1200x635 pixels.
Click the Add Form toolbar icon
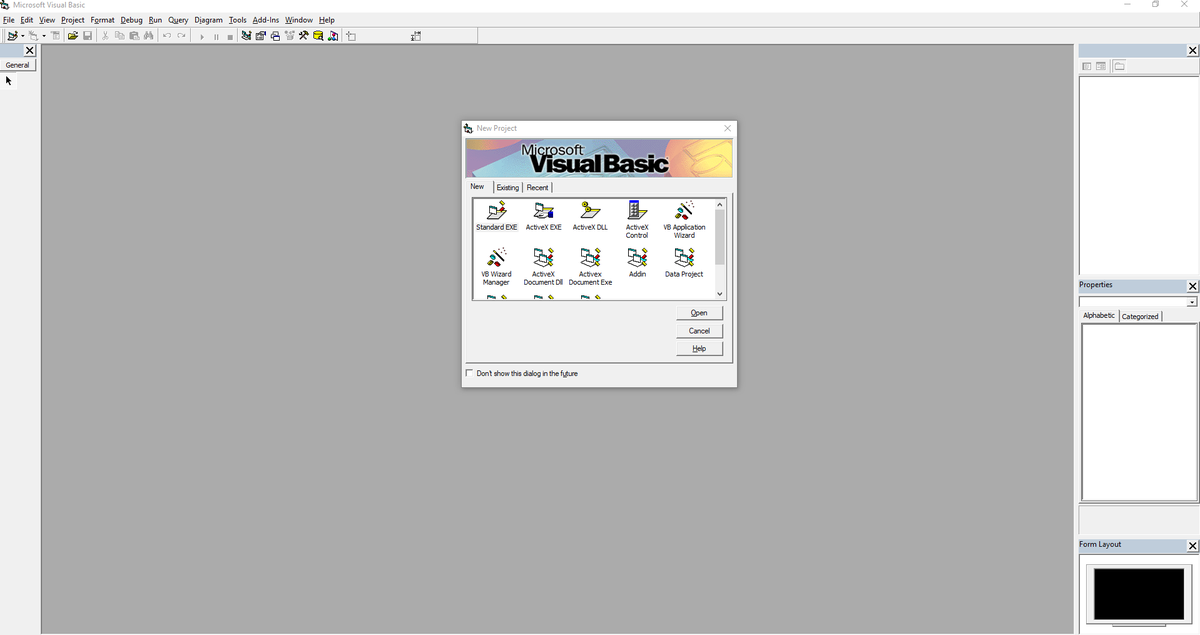(35, 36)
